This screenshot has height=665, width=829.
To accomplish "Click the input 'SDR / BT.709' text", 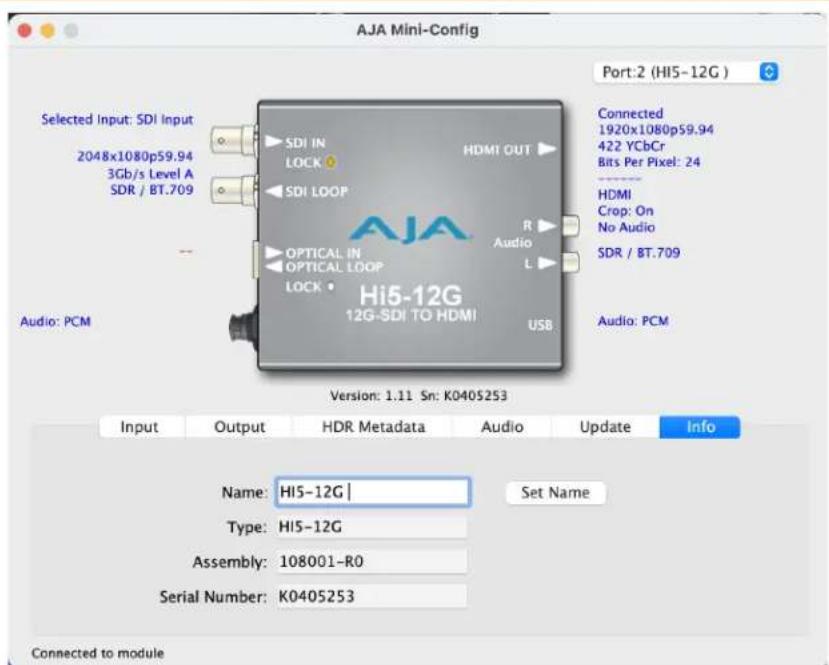I will (152, 190).
